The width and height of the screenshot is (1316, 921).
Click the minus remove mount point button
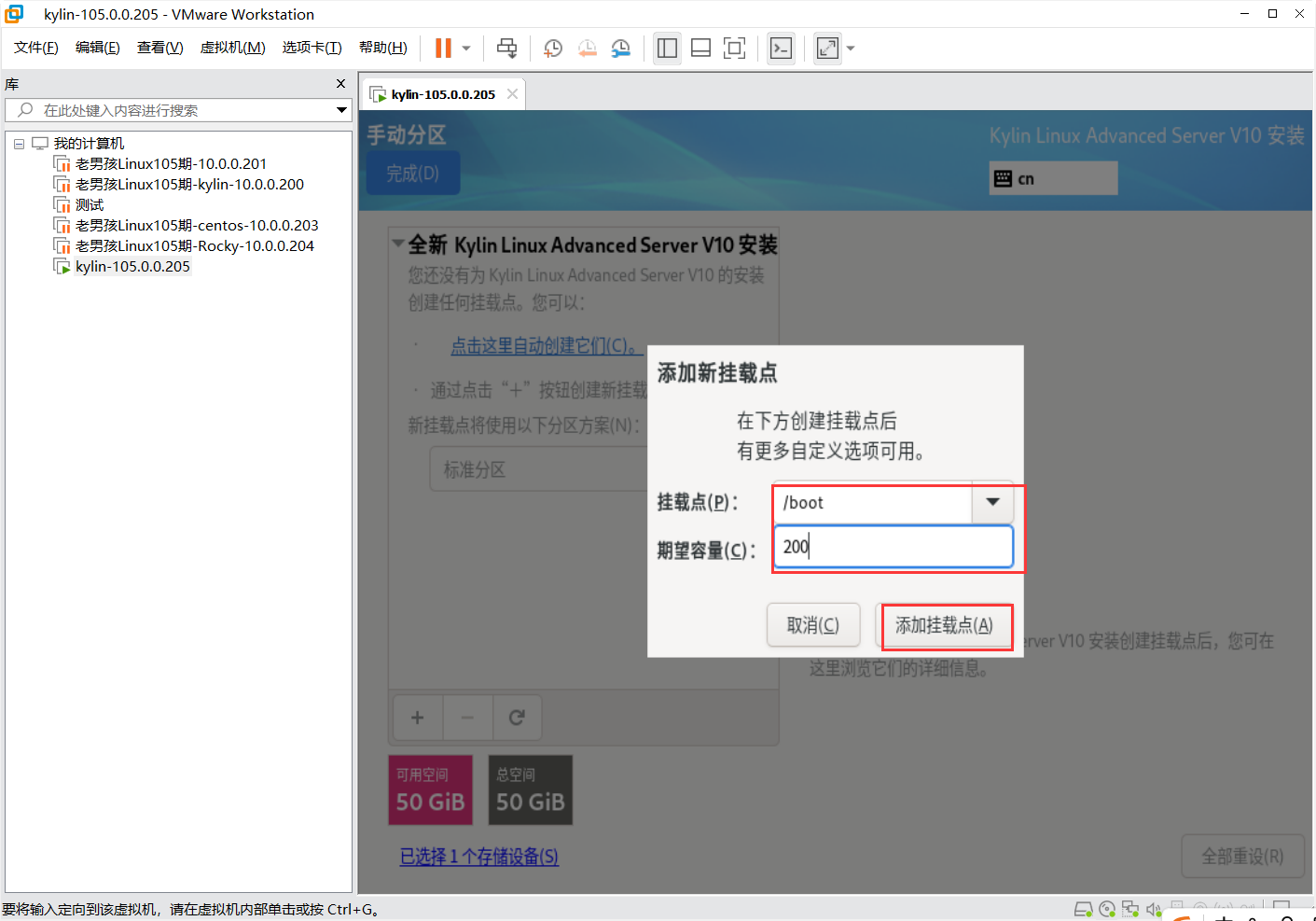(467, 718)
